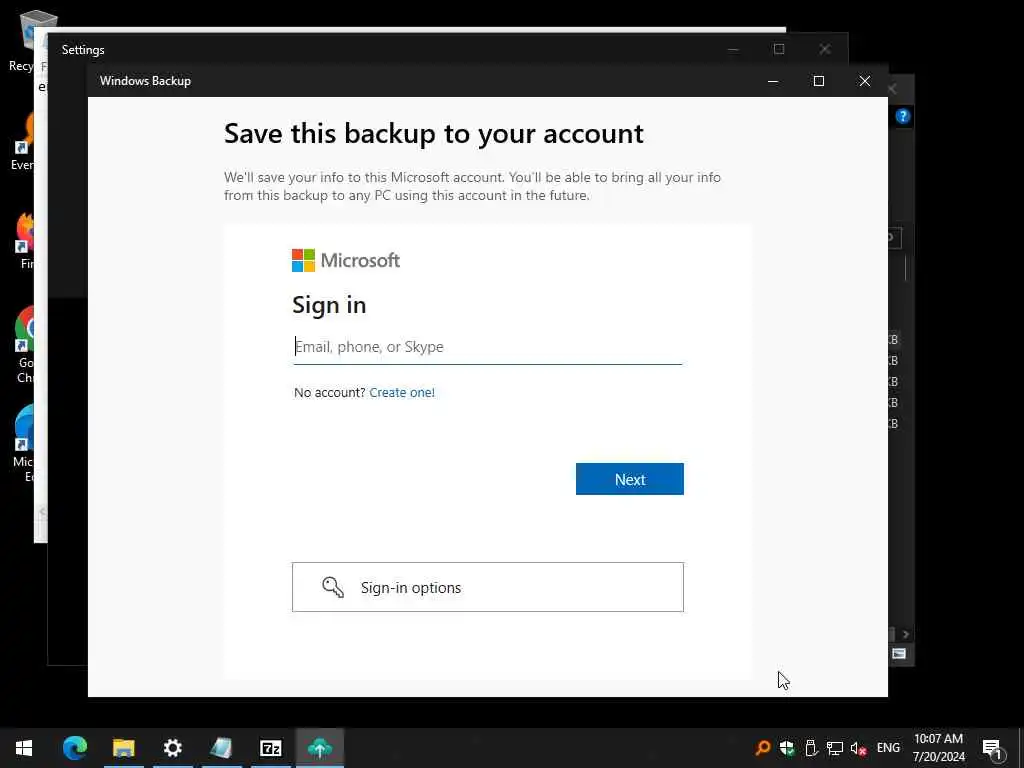Click the Windows Backup taskbar icon
The height and width of the screenshot is (768, 1024).
[x=319, y=748]
